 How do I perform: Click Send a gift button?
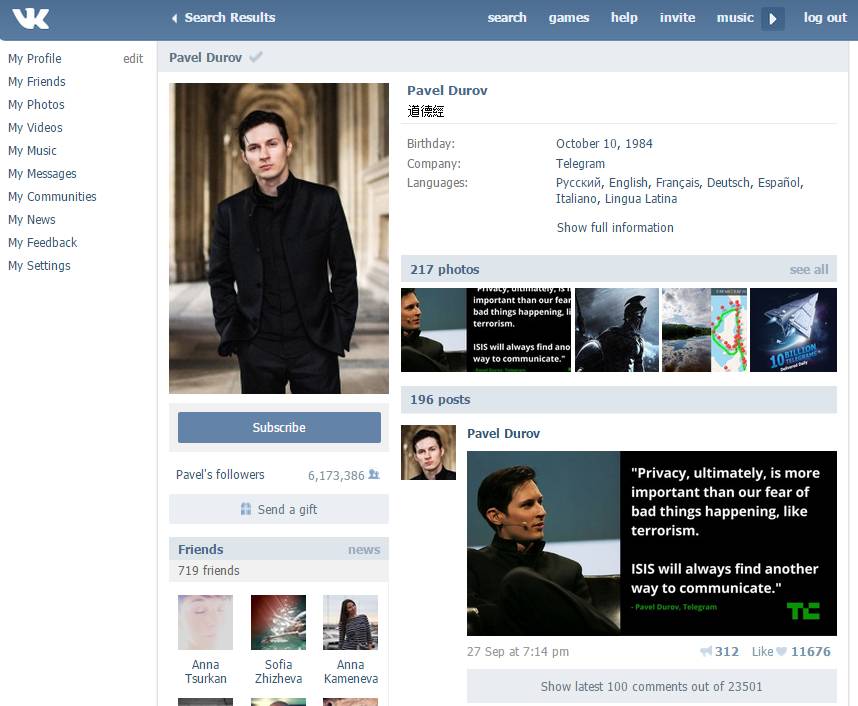click(x=279, y=509)
